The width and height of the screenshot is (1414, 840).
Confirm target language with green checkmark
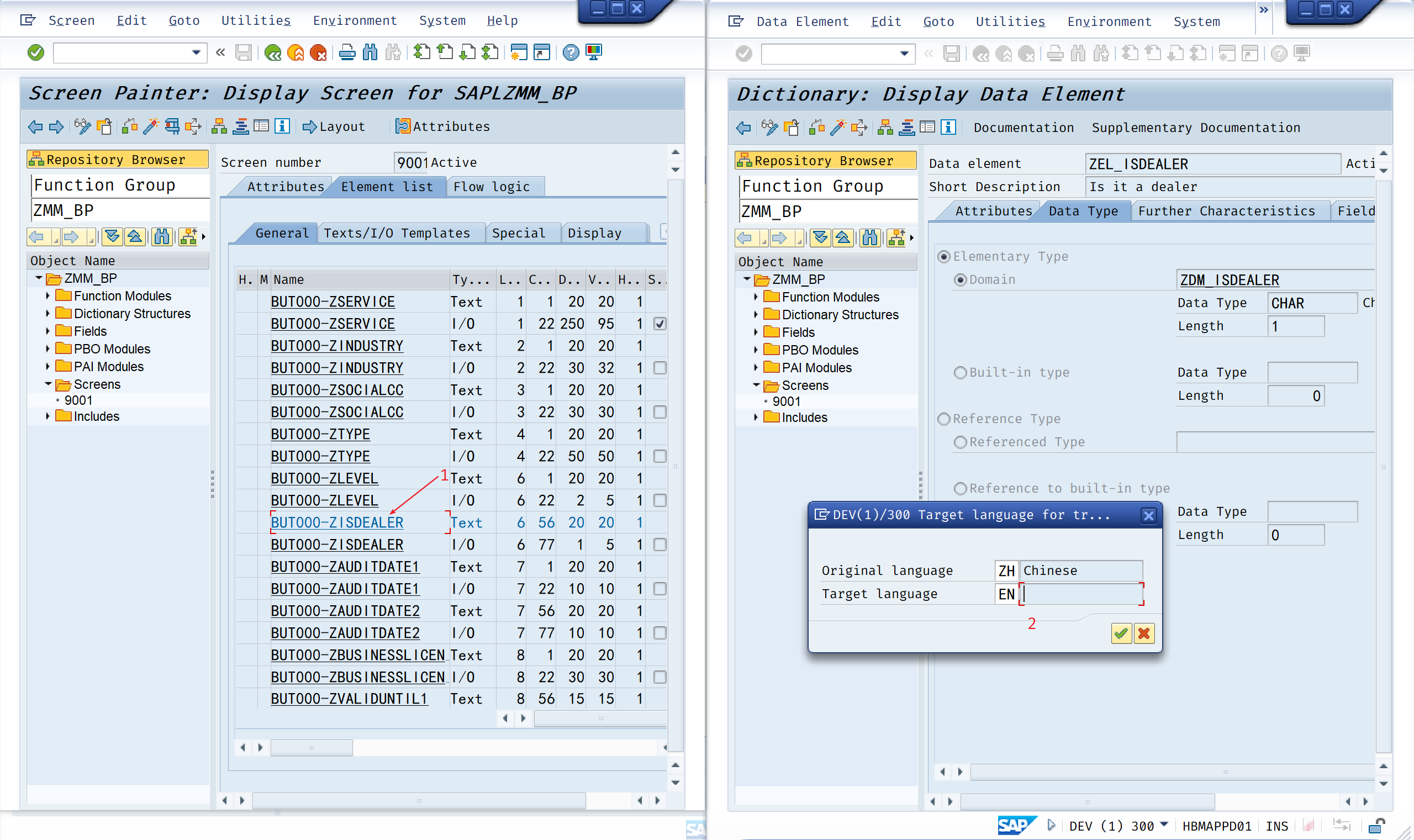1121,633
